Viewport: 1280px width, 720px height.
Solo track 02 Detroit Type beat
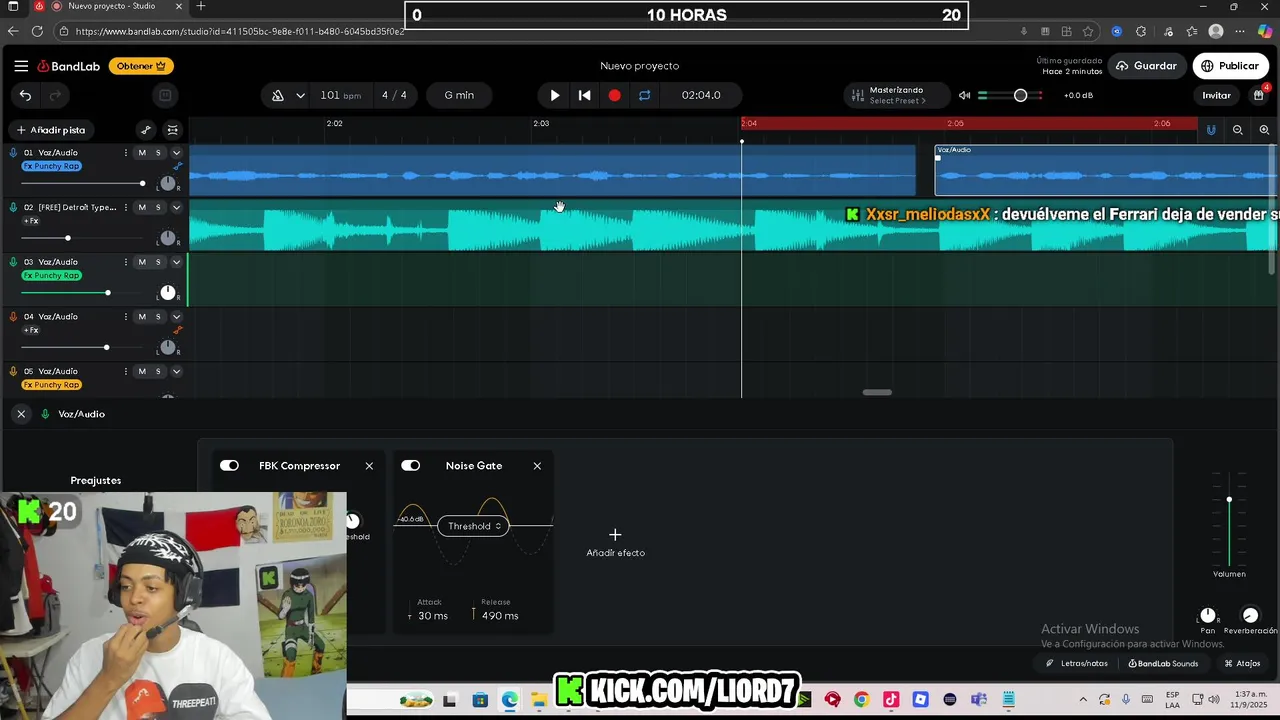[158, 208]
